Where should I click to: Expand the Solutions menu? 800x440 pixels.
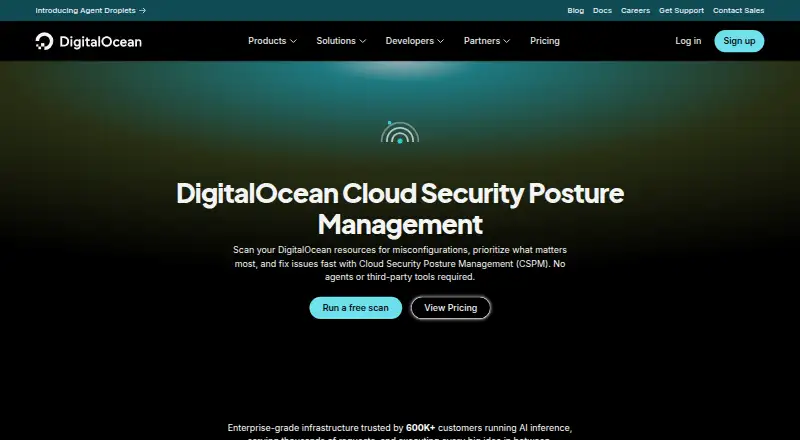(341, 41)
